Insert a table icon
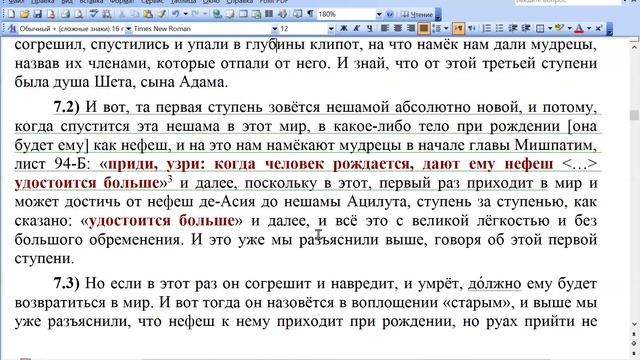 pyautogui.click(x=243, y=14)
